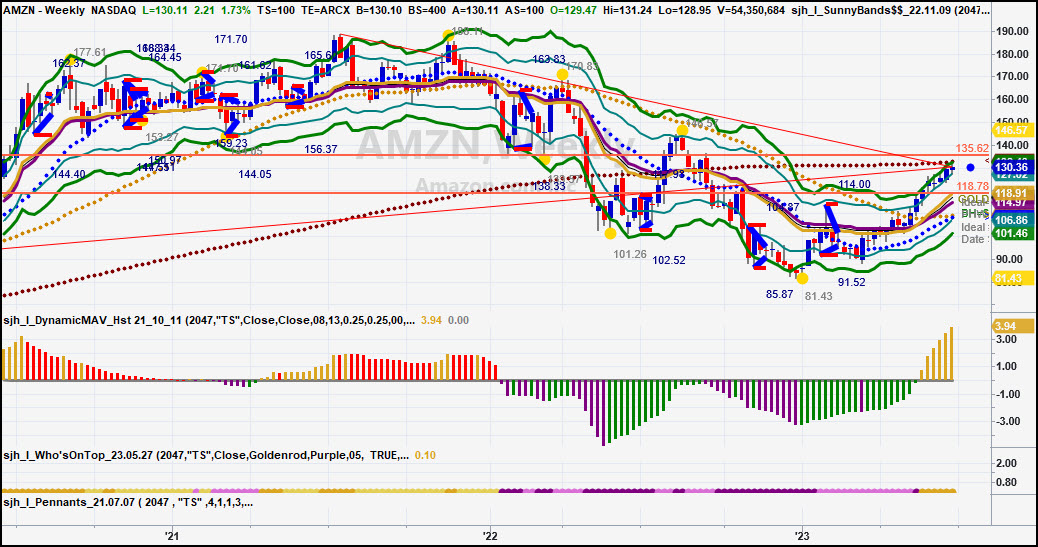Click the 163.83 price label
The width and height of the screenshot is (1038, 547).
click(x=548, y=60)
